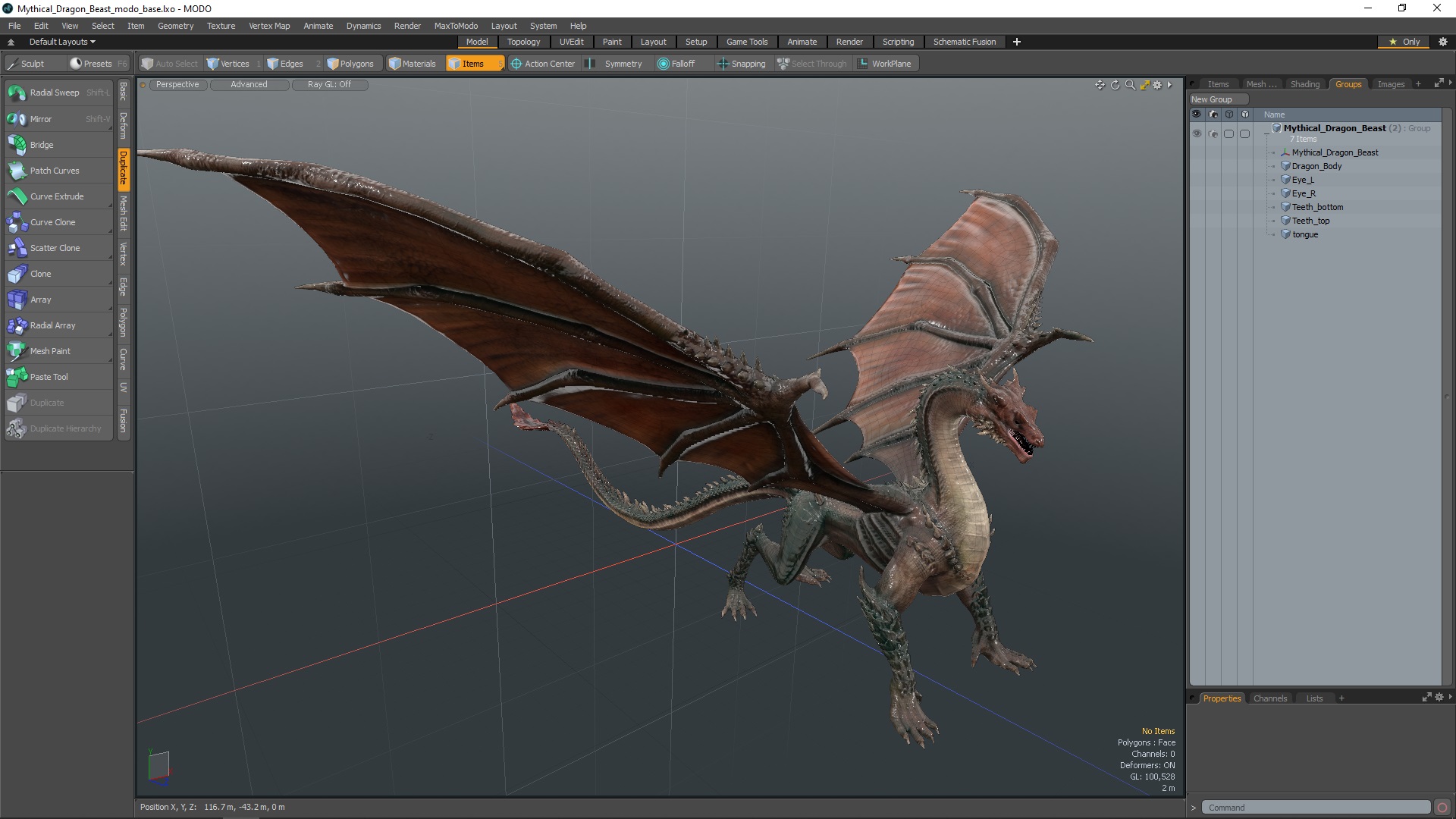Switch to the Channels tab

[x=1270, y=698]
